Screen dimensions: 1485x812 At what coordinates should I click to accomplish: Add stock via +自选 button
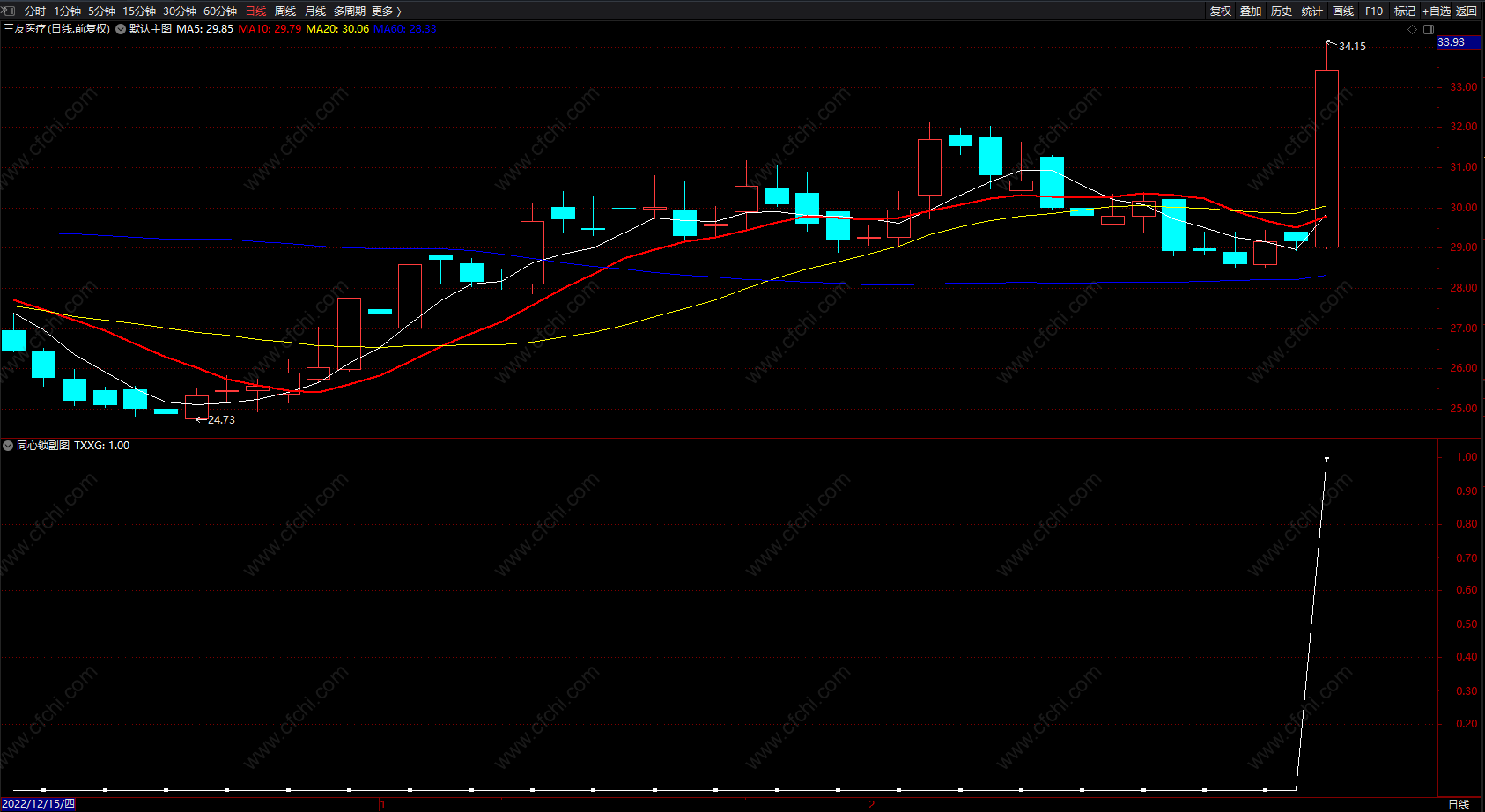tap(1437, 11)
